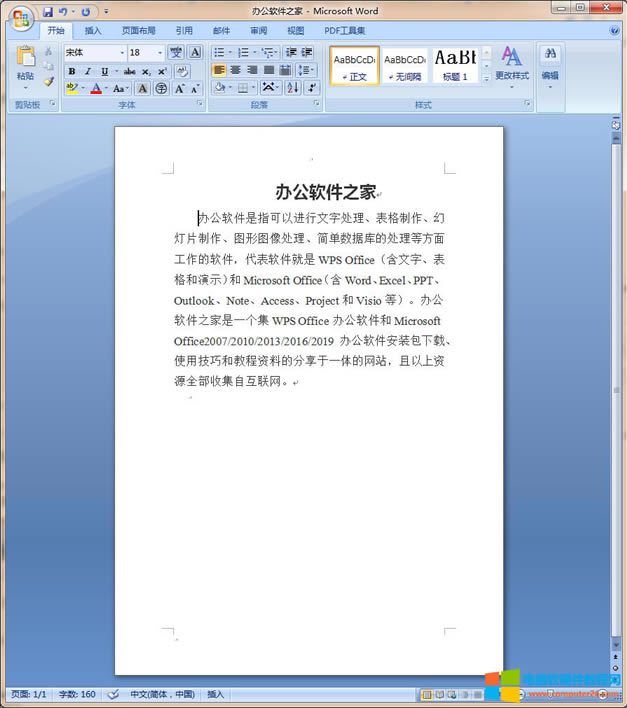Click the decrease indent icon
This screenshot has height=708, width=627.
click(x=291, y=52)
